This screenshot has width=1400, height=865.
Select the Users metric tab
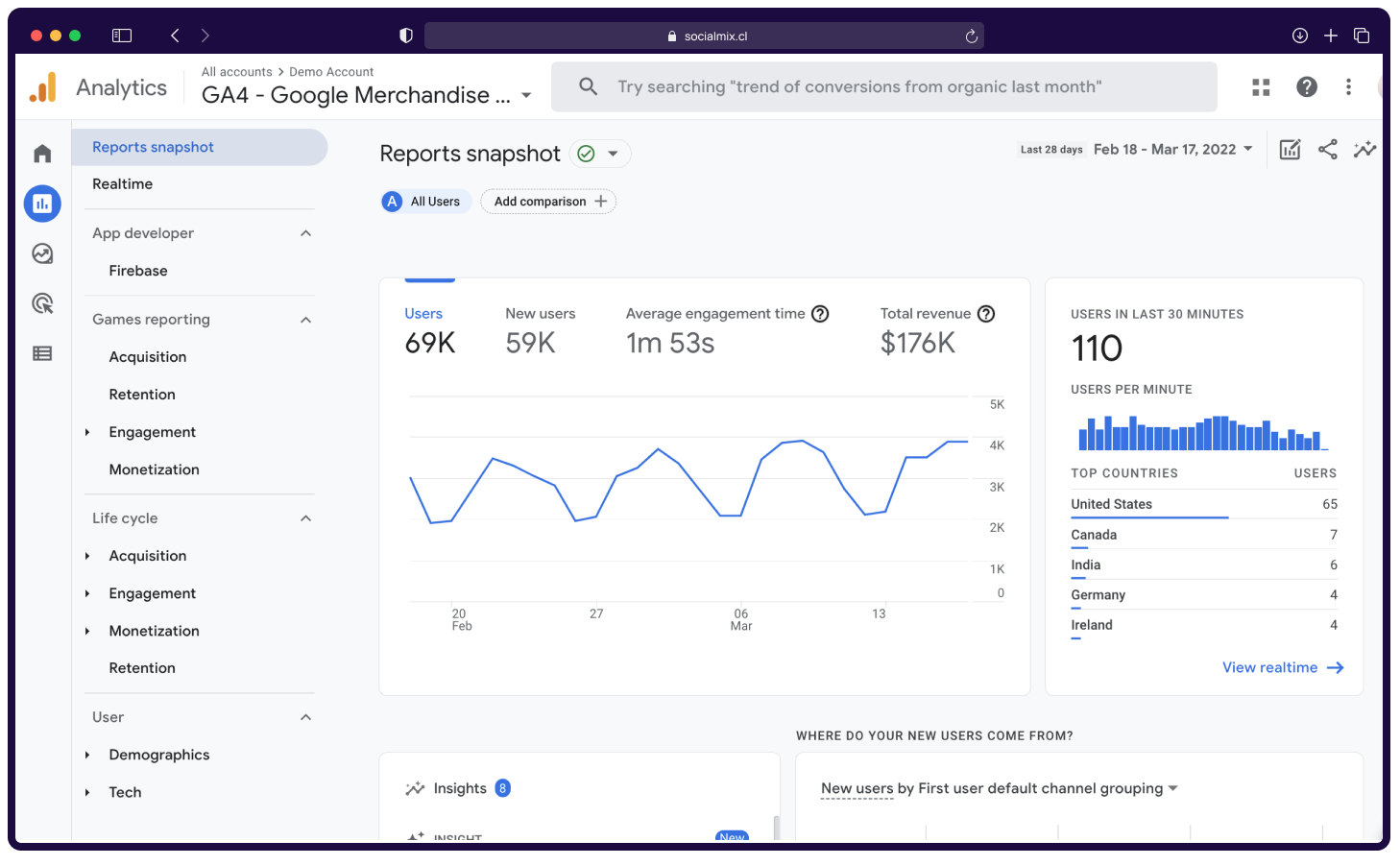pos(430,330)
